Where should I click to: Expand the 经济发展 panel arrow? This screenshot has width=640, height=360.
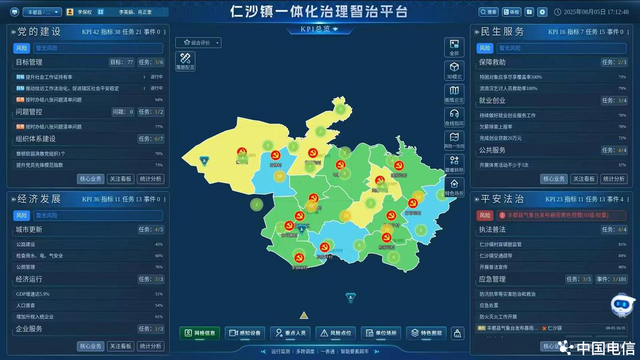click(x=13, y=199)
